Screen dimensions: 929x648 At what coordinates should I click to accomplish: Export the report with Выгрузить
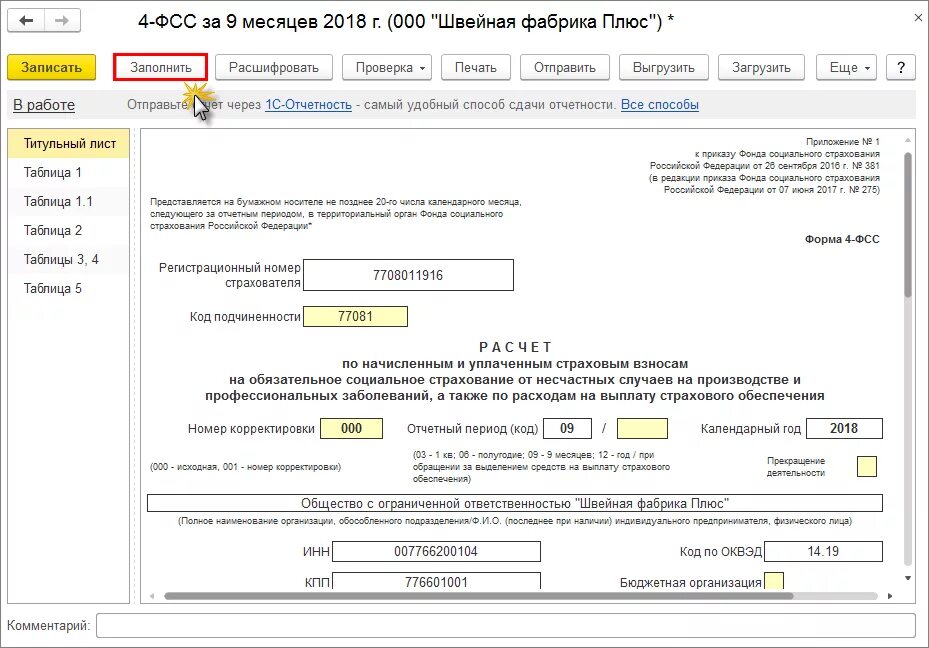tap(664, 68)
